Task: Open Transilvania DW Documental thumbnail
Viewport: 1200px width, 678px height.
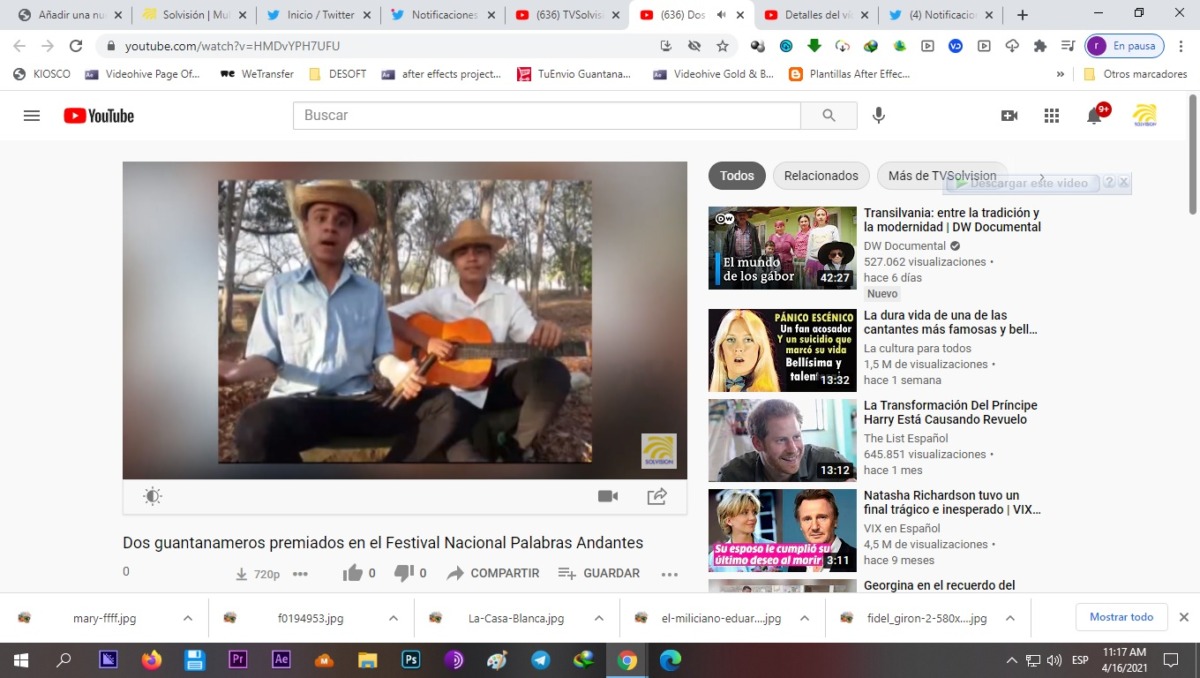Action: tap(782, 248)
